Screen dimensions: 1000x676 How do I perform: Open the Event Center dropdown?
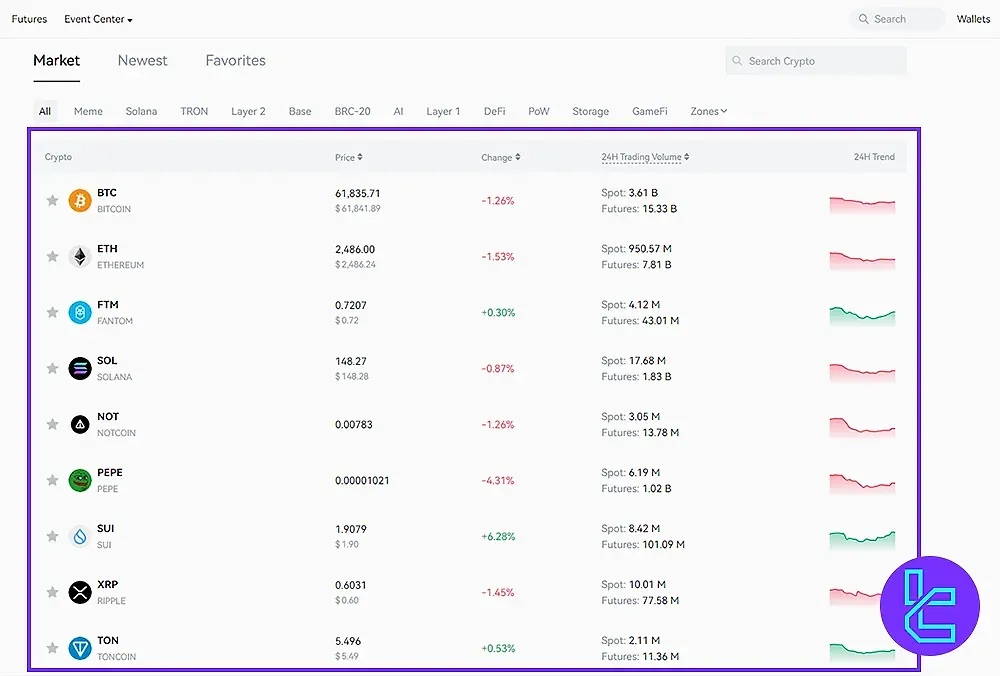coord(98,19)
